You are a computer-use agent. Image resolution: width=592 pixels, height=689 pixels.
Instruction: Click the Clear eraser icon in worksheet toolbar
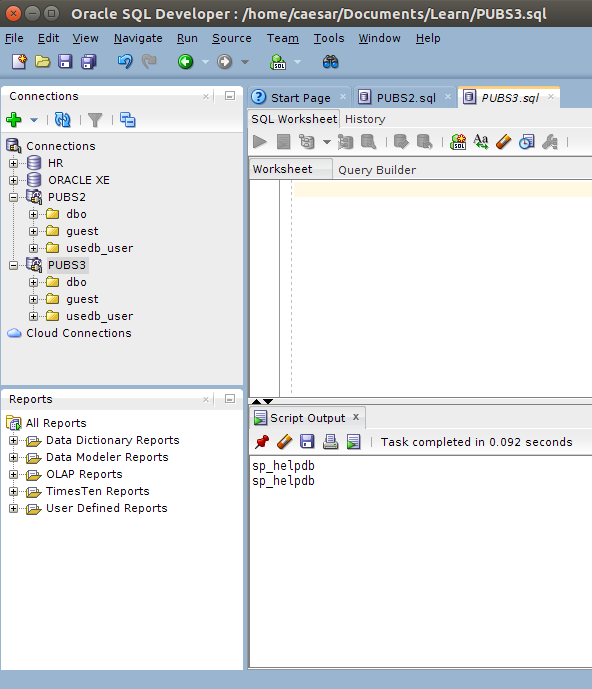click(x=504, y=142)
